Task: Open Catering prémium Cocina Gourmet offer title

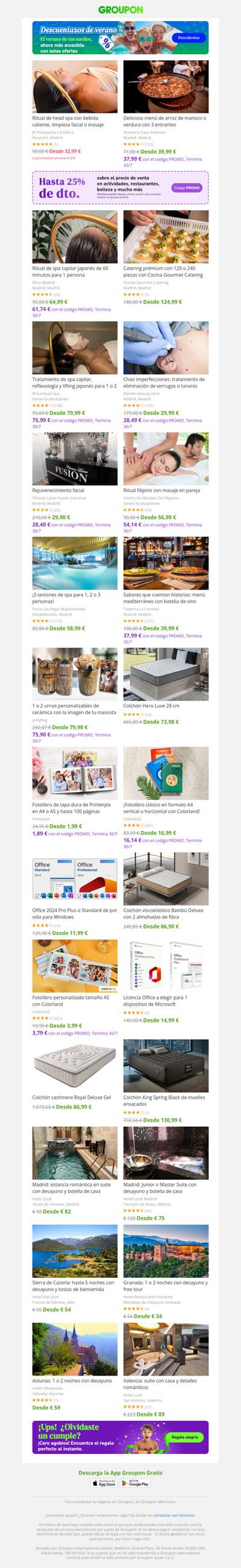Action: coord(163,272)
